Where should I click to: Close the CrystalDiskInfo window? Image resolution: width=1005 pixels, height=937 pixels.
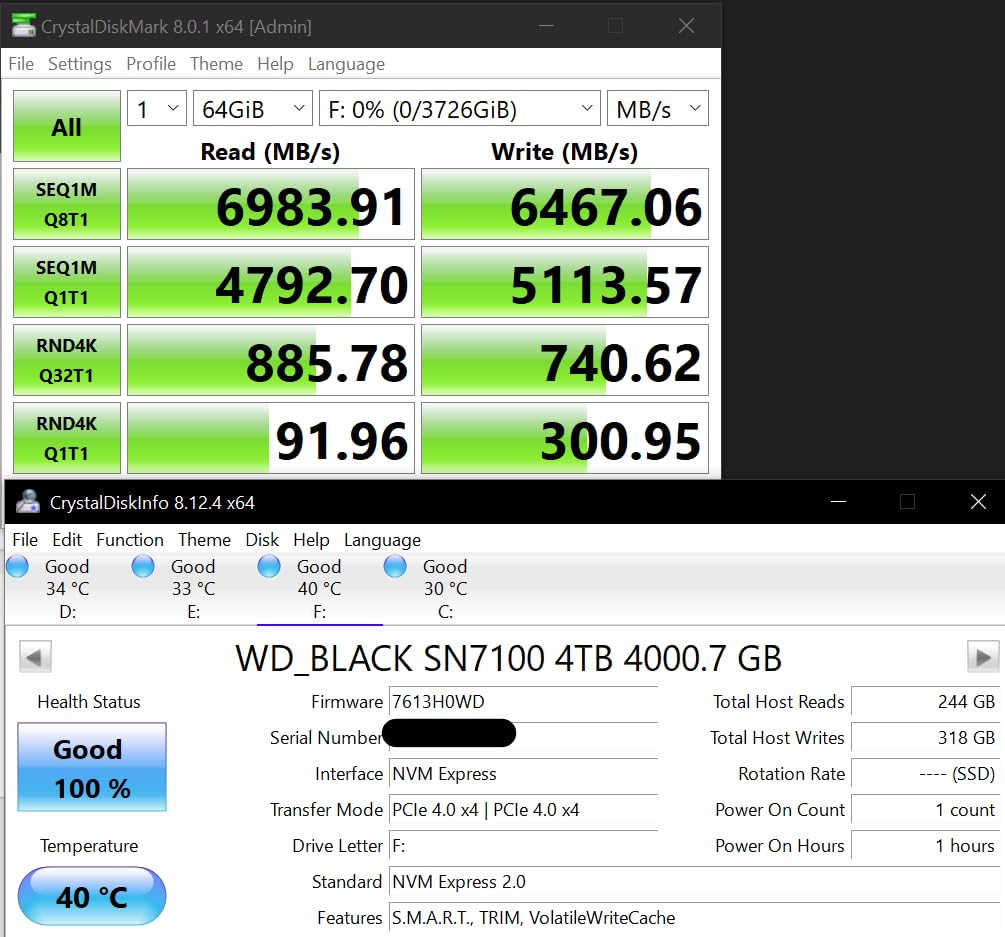pyautogui.click(x=977, y=502)
